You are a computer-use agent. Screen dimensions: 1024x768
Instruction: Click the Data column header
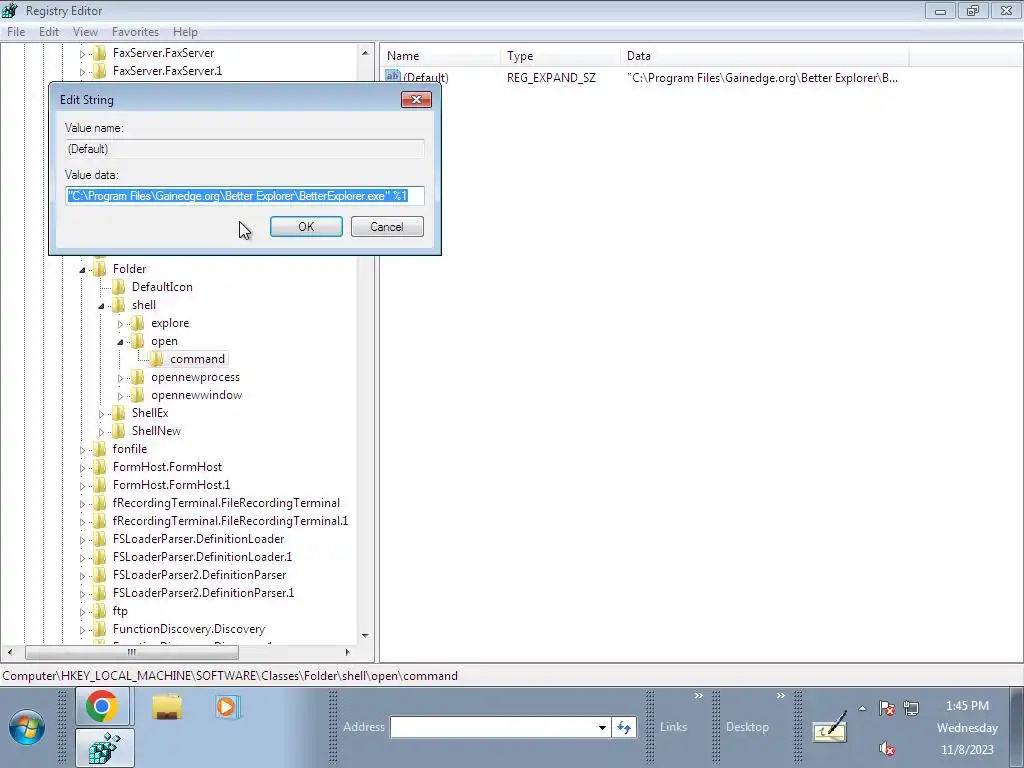point(764,56)
